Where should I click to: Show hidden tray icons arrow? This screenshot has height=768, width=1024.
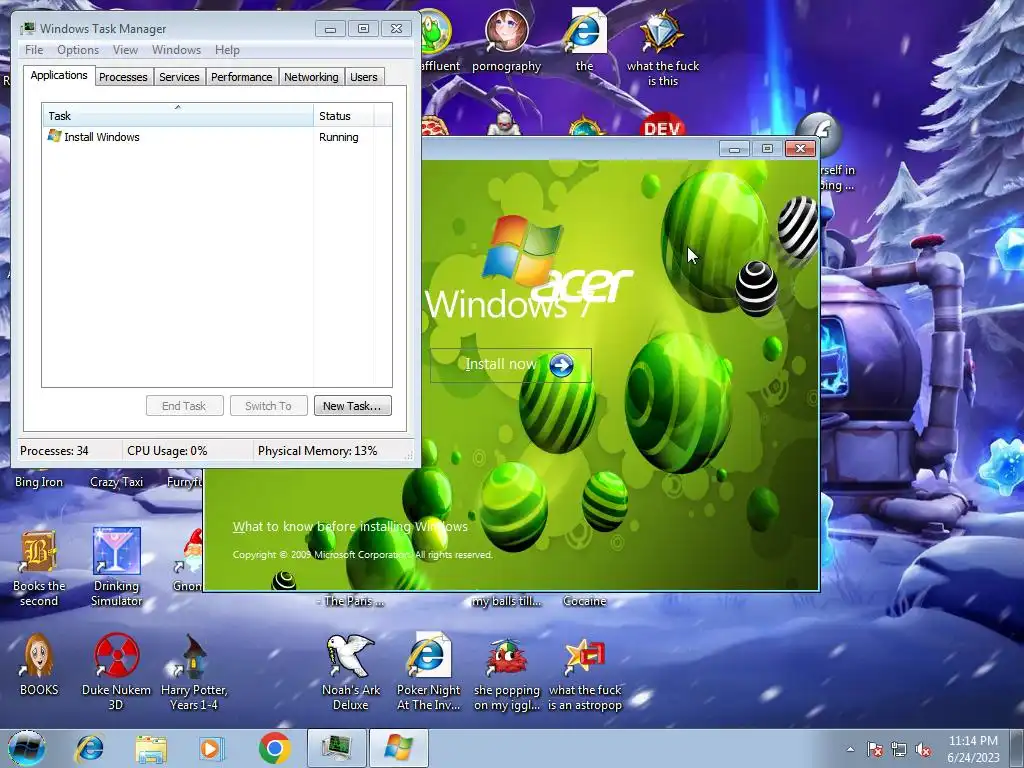[850, 749]
